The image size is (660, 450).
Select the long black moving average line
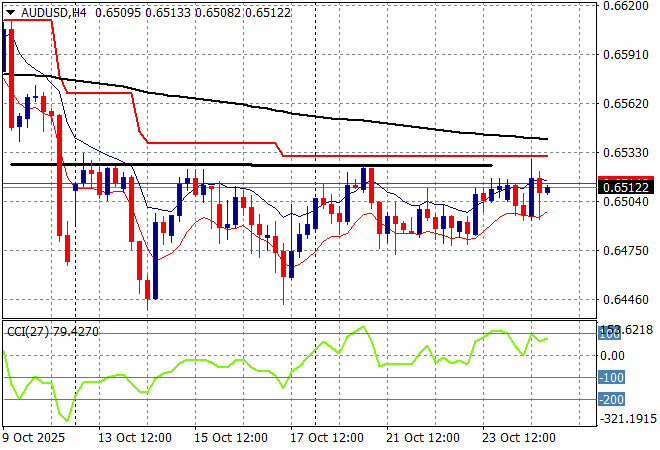coord(275,110)
